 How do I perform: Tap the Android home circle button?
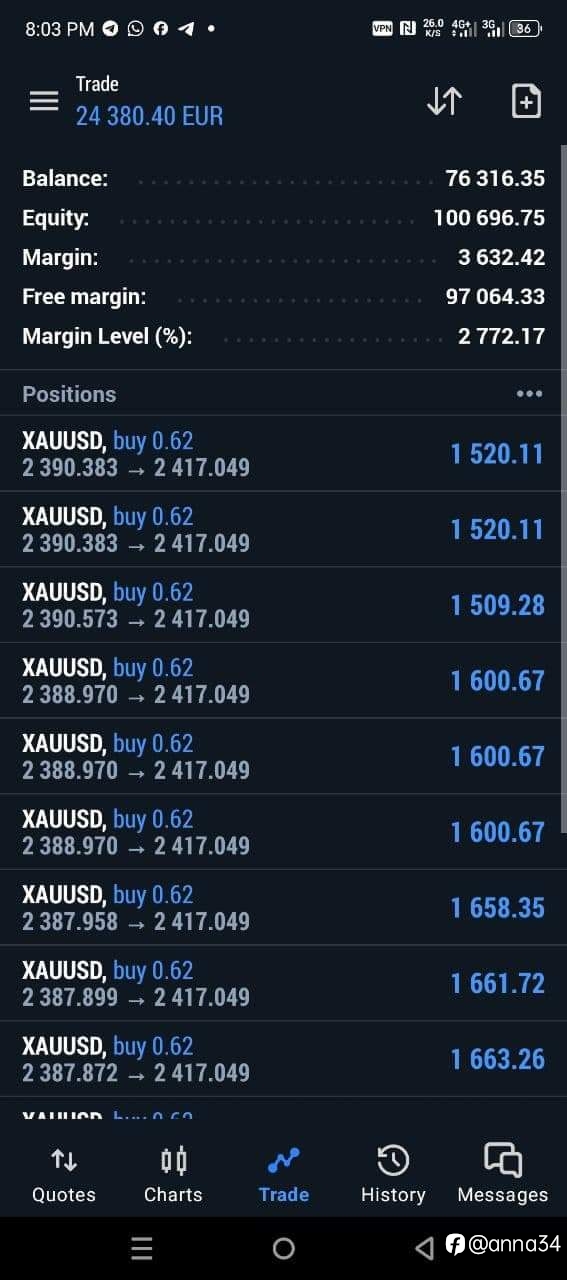pos(284,1248)
